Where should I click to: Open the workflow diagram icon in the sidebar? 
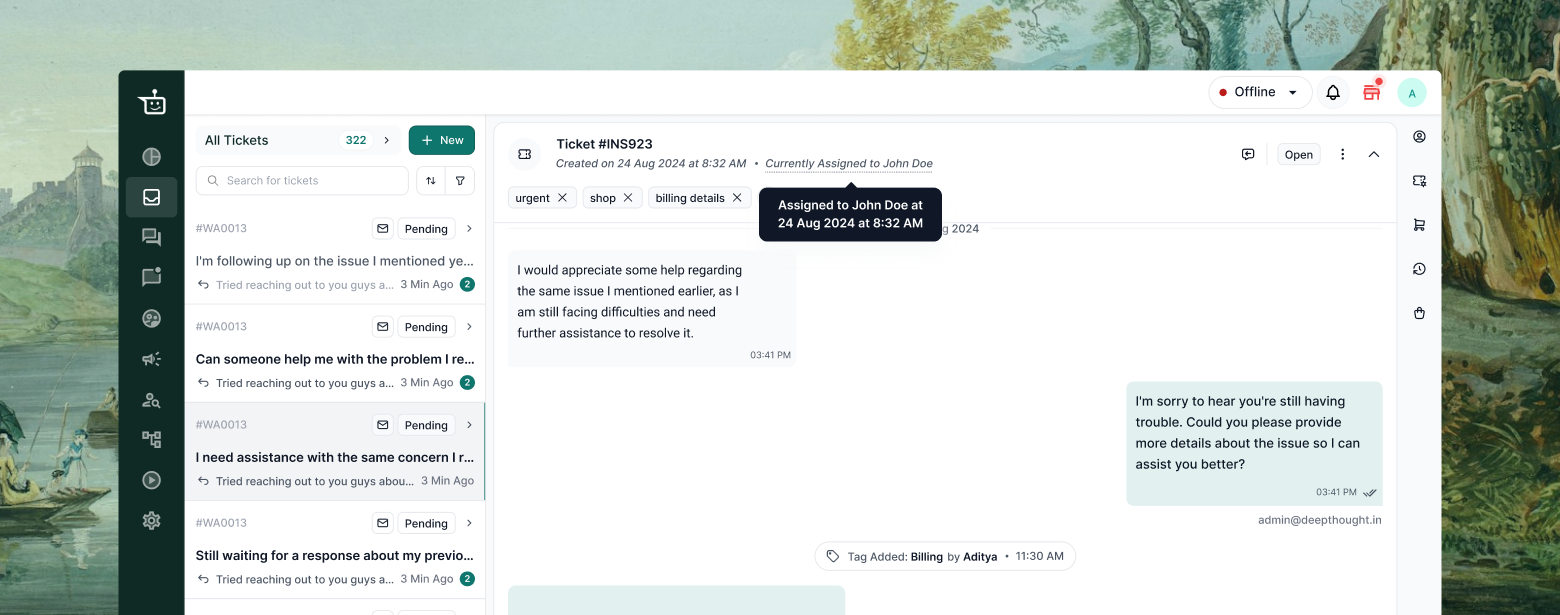pyautogui.click(x=152, y=439)
